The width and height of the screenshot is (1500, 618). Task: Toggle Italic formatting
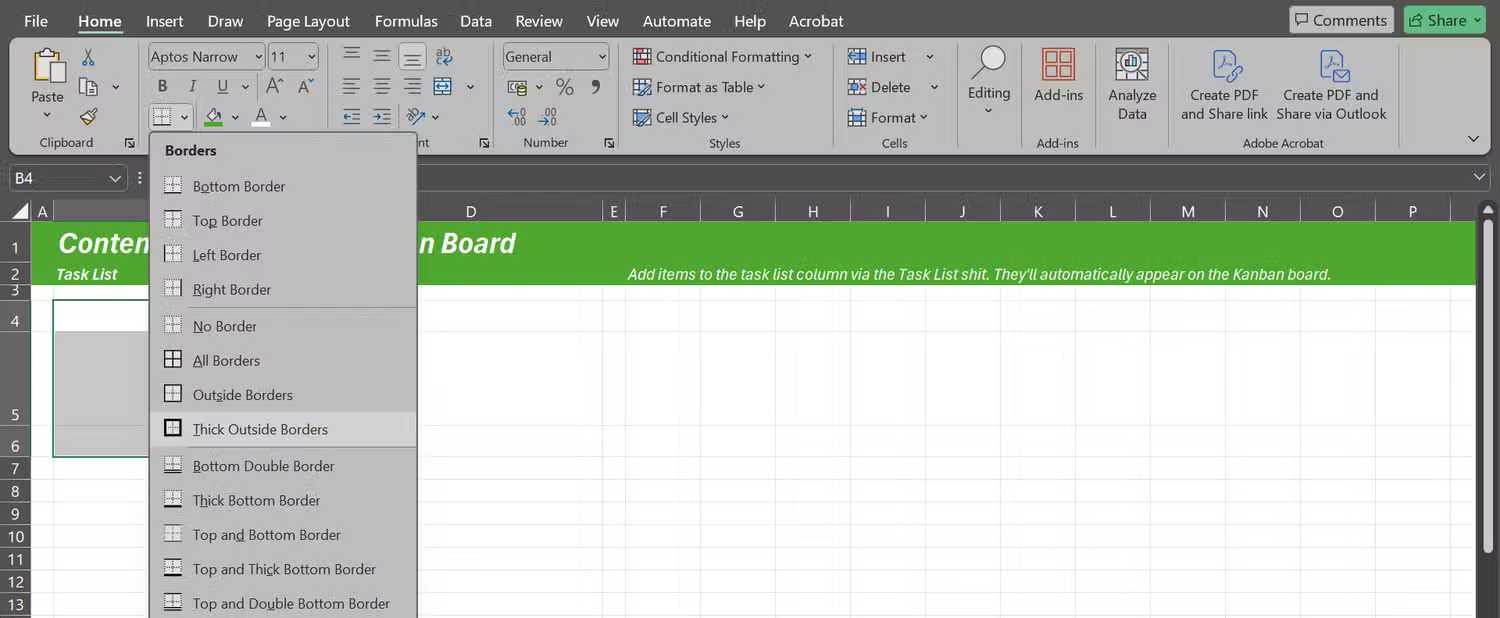[192, 87]
